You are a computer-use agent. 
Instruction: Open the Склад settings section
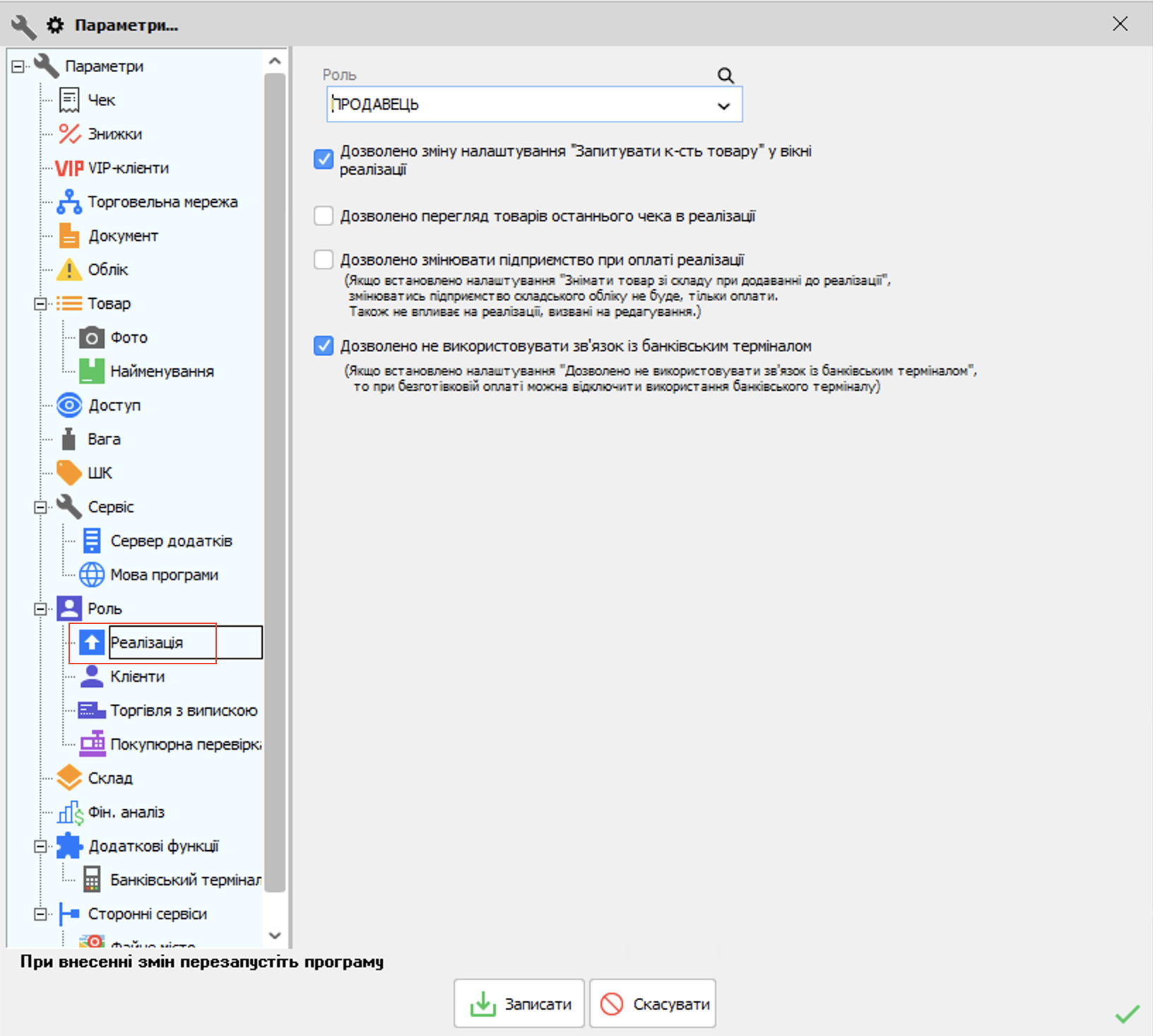pyautogui.click(x=110, y=779)
